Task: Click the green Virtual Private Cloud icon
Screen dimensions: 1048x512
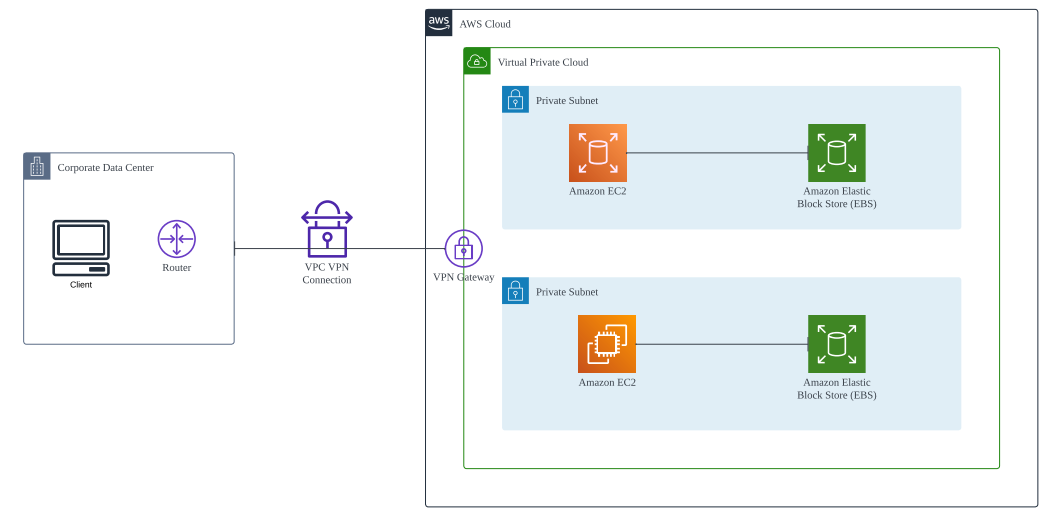Action: [x=477, y=61]
